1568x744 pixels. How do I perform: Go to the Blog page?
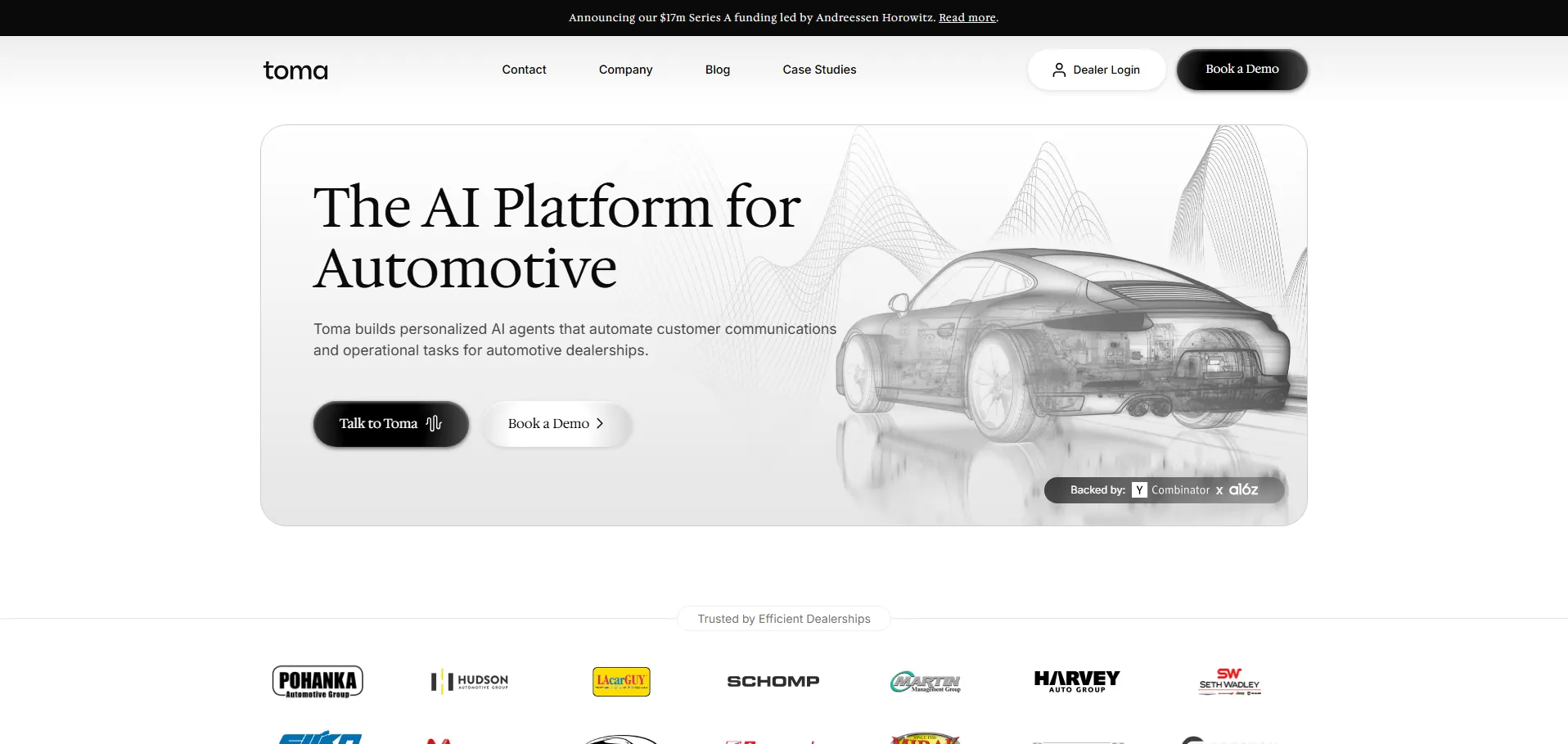click(717, 70)
